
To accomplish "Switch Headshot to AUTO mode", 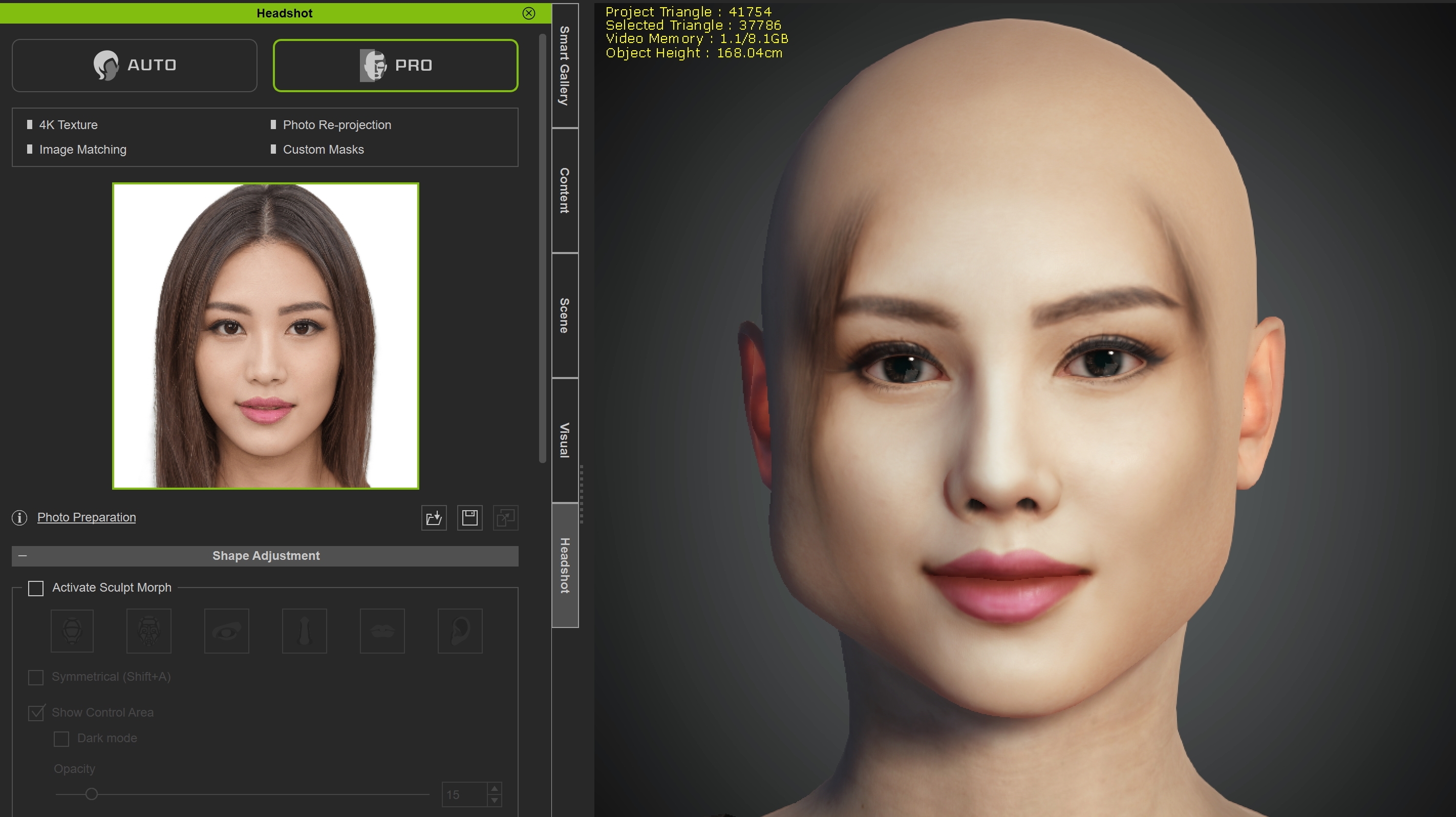I will coord(135,65).
